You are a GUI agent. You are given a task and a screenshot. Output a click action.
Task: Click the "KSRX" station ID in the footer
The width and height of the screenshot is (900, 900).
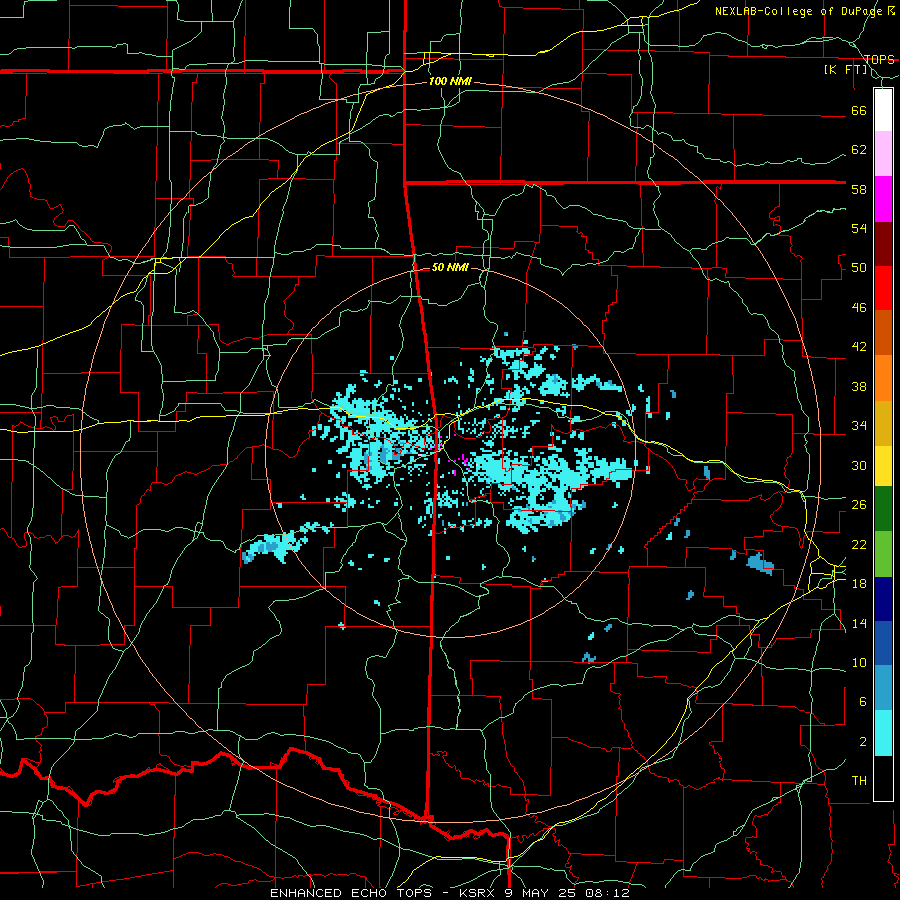click(478, 893)
